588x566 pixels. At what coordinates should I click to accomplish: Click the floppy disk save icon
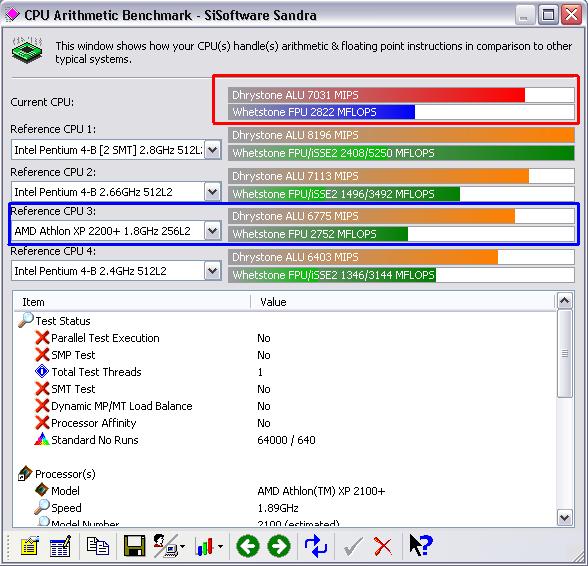pyautogui.click(x=135, y=546)
